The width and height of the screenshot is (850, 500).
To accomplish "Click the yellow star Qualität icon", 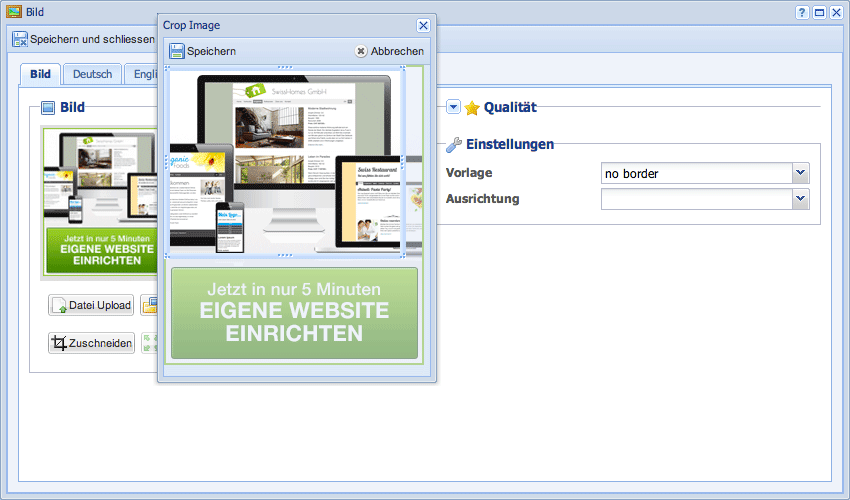I will (x=472, y=108).
